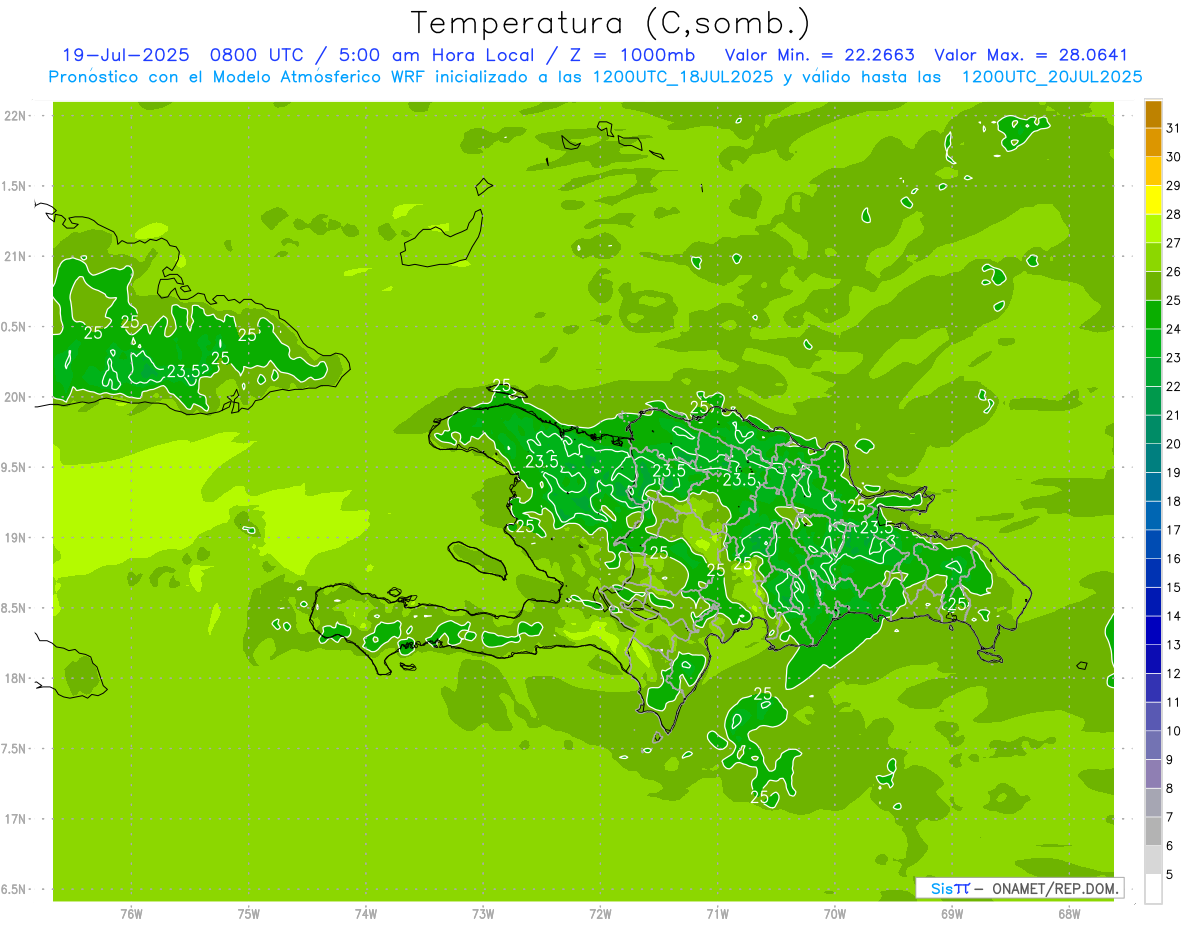Click the 'Z = 1000mb' pressure level
Image resolution: width=1200 pixels, height=927 pixels.
(x=634, y=55)
